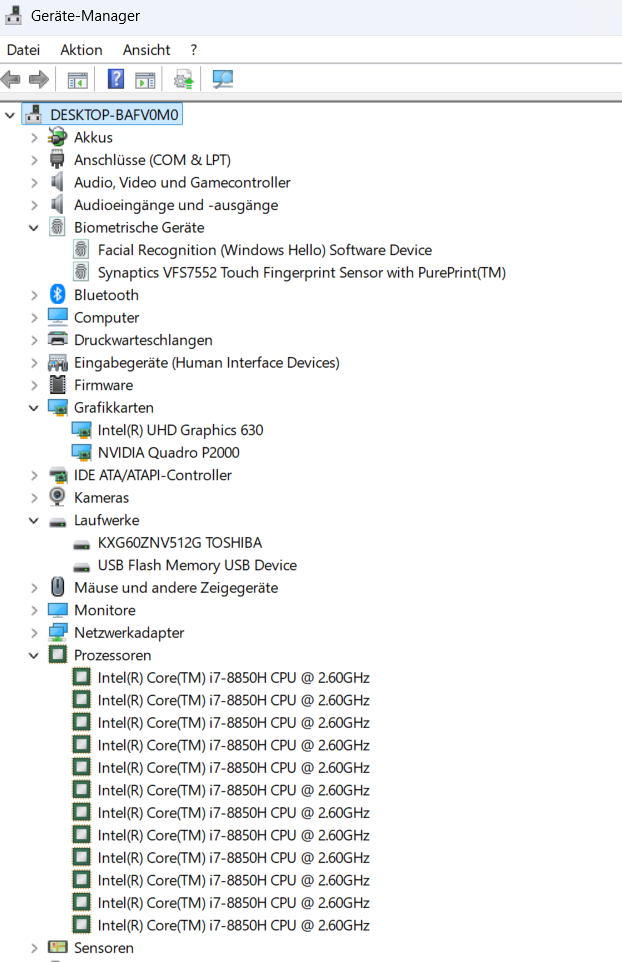Select the Firmware label

point(104,385)
